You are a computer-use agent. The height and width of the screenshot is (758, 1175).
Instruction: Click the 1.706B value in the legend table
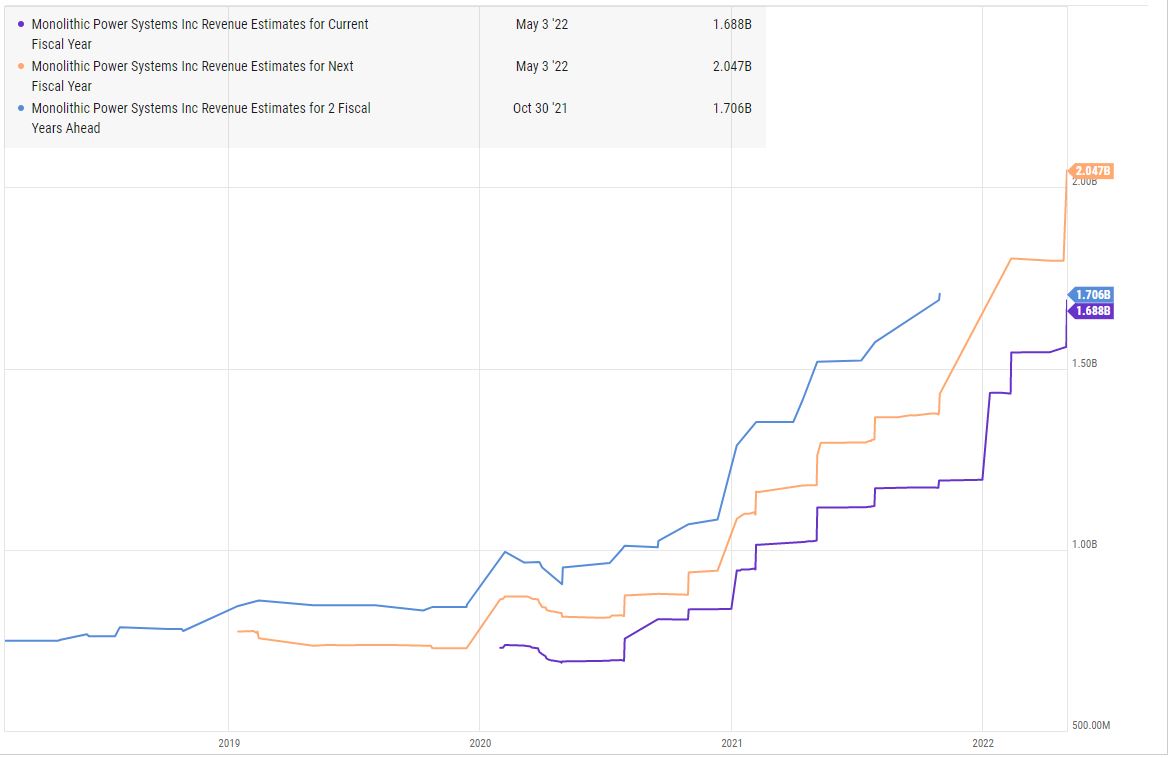coord(732,108)
